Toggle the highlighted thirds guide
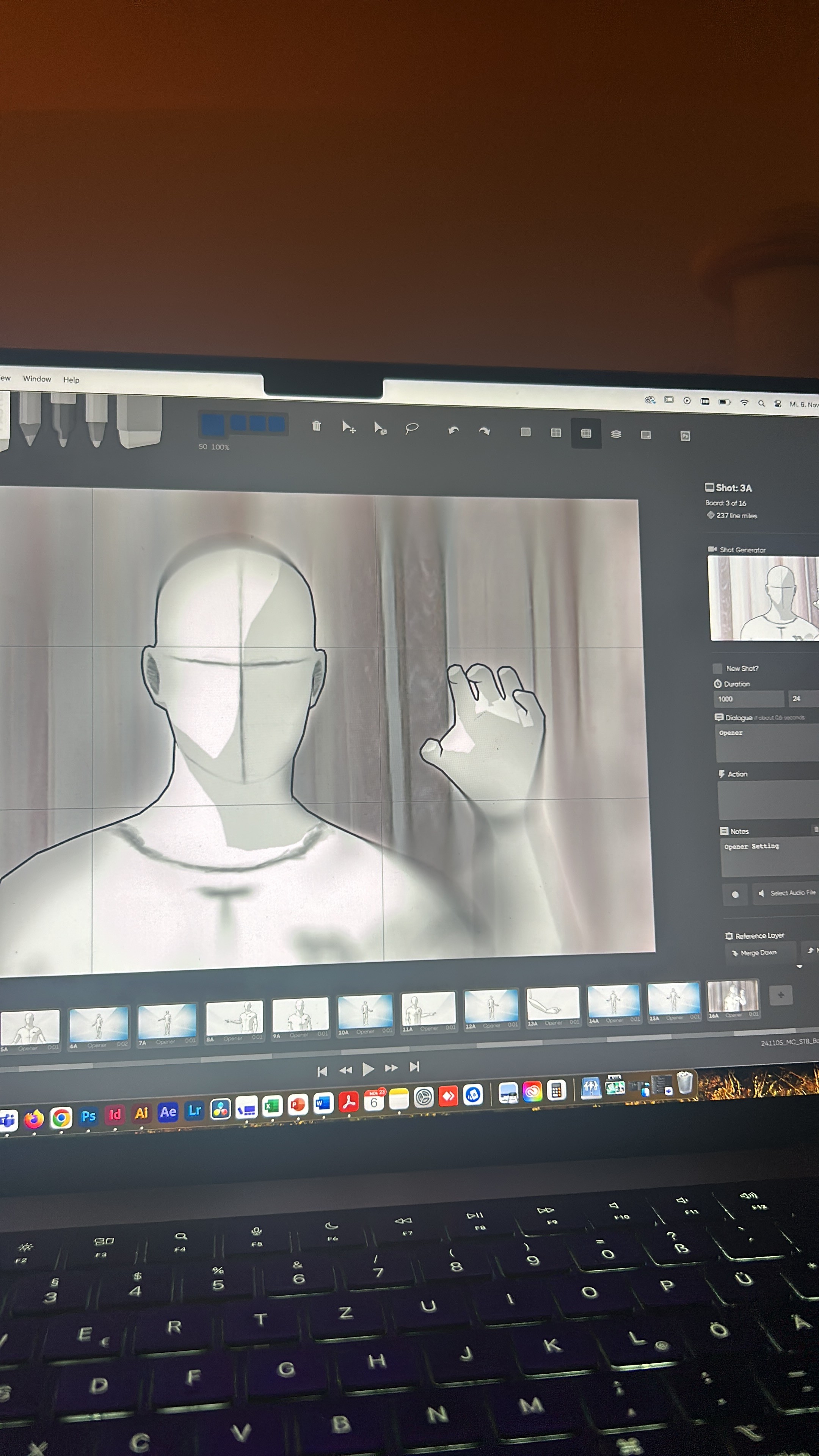 [586, 433]
